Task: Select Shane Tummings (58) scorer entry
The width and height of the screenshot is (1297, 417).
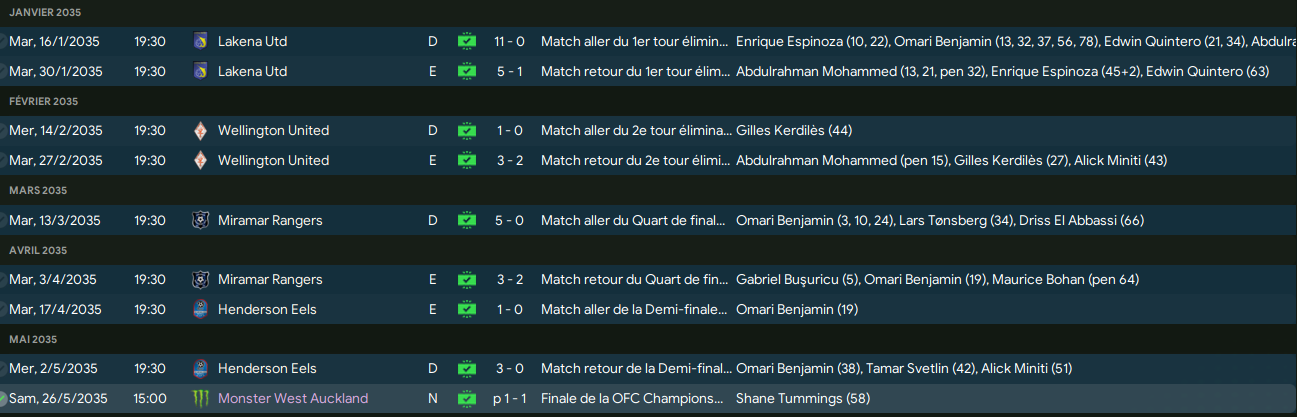Action: point(802,398)
